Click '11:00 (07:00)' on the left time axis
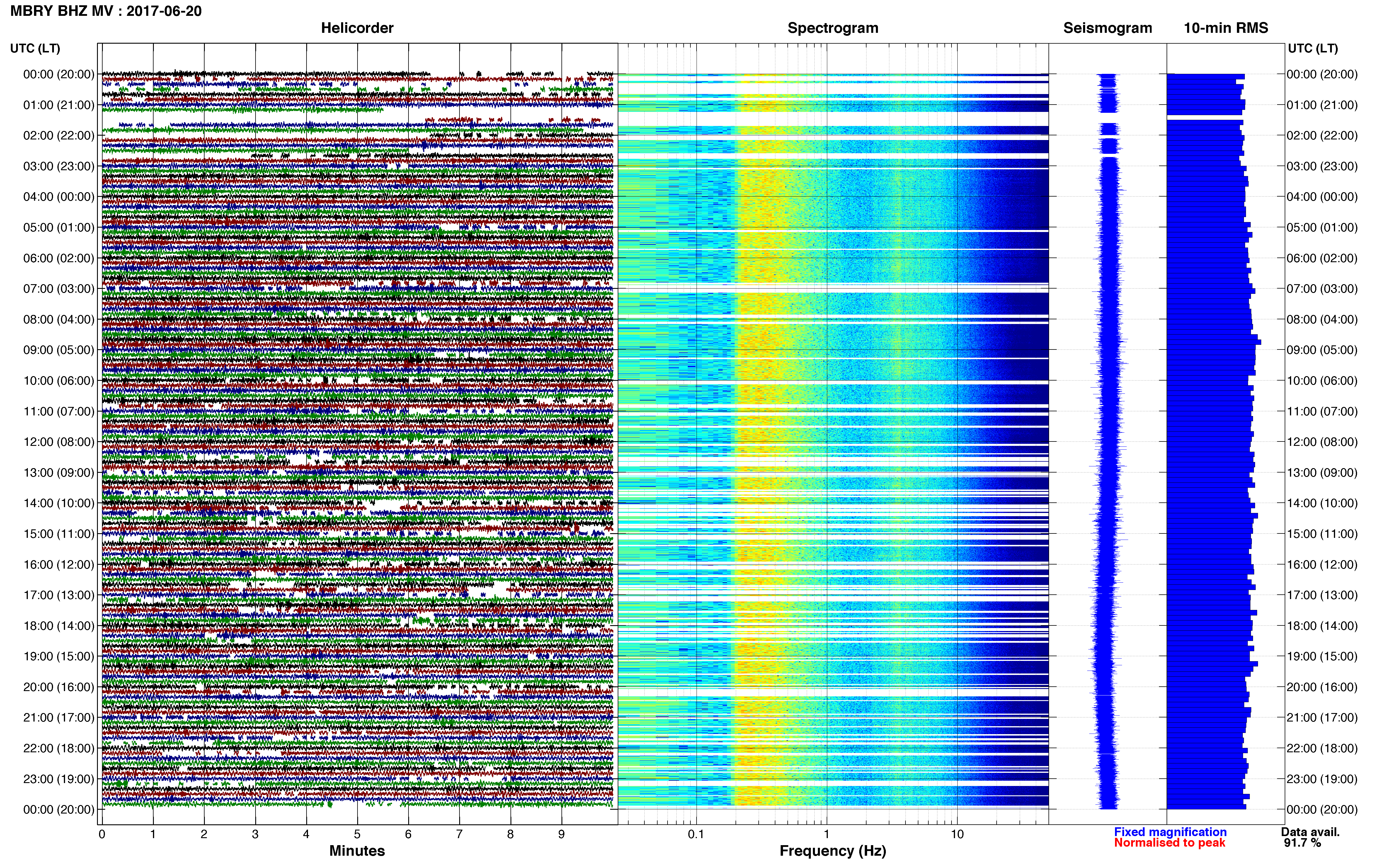 click(59, 411)
